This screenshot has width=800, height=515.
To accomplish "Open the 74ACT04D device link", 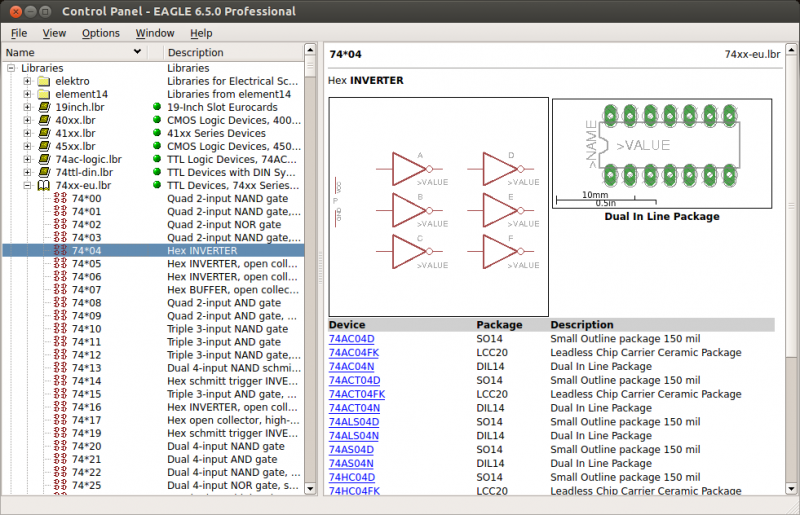I will pyautogui.click(x=355, y=380).
